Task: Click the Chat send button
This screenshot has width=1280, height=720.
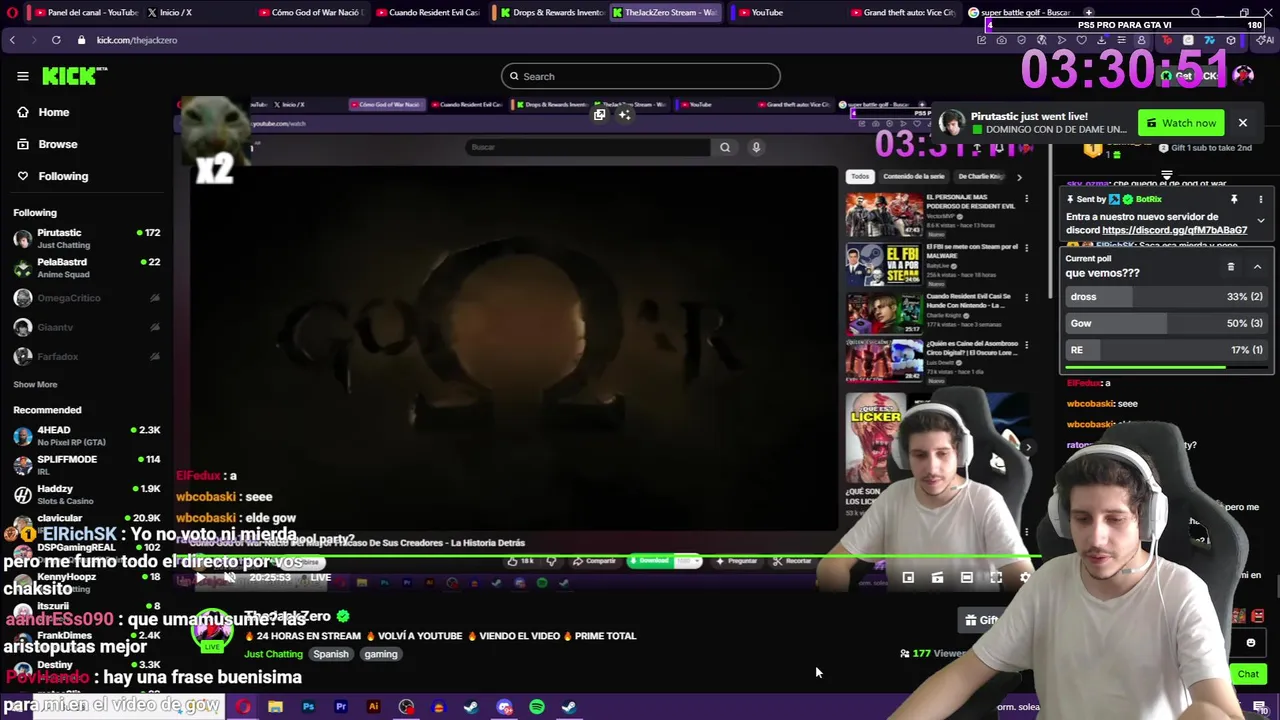Action: 1248,674
